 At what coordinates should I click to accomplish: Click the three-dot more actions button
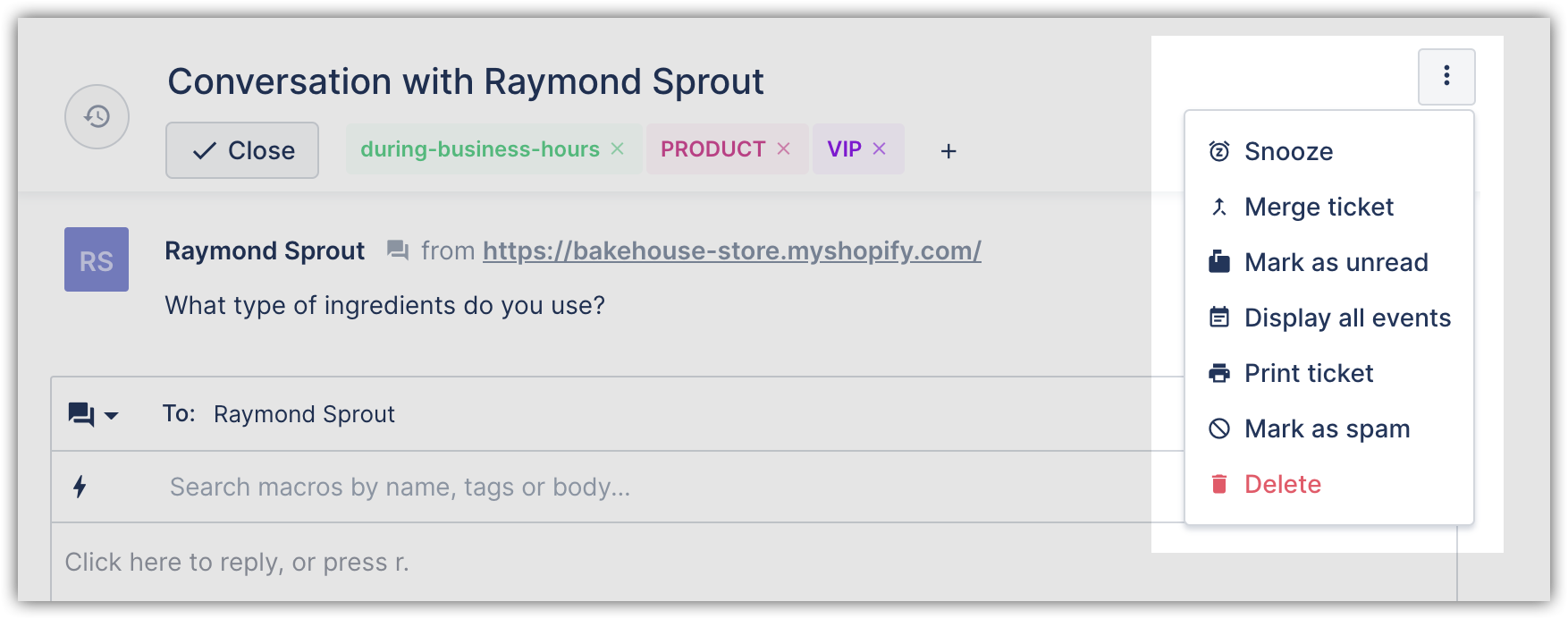tap(1446, 76)
